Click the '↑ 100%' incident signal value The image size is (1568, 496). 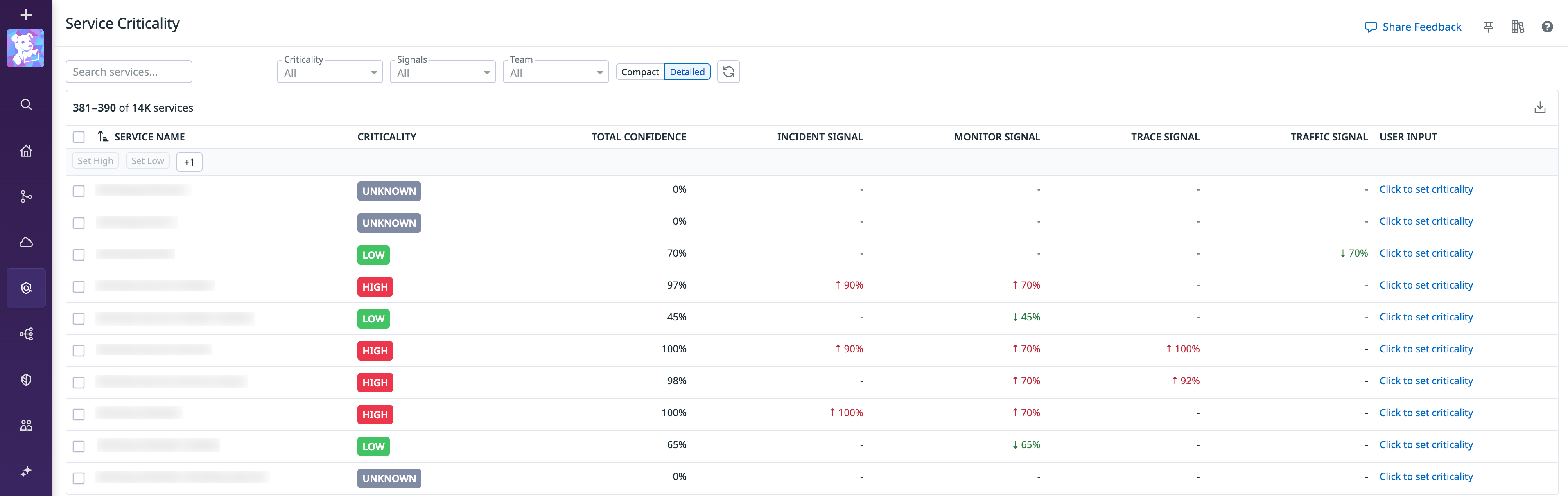click(x=846, y=413)
